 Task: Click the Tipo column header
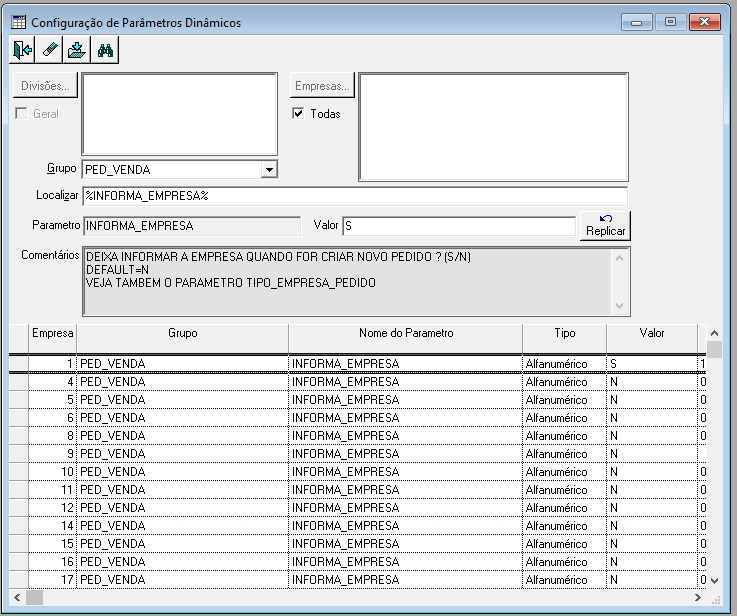[x=565, y=338]
